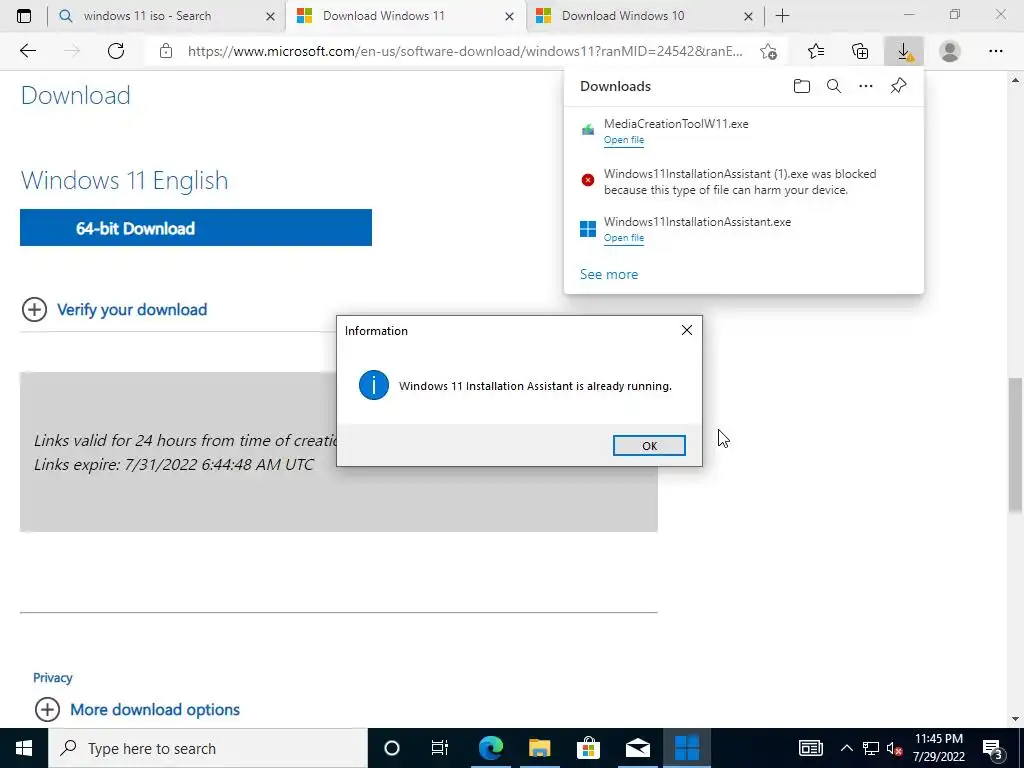Click the Downloads toolbar icon
This screenshot has width=1024, height=768.
coord(904,51)
